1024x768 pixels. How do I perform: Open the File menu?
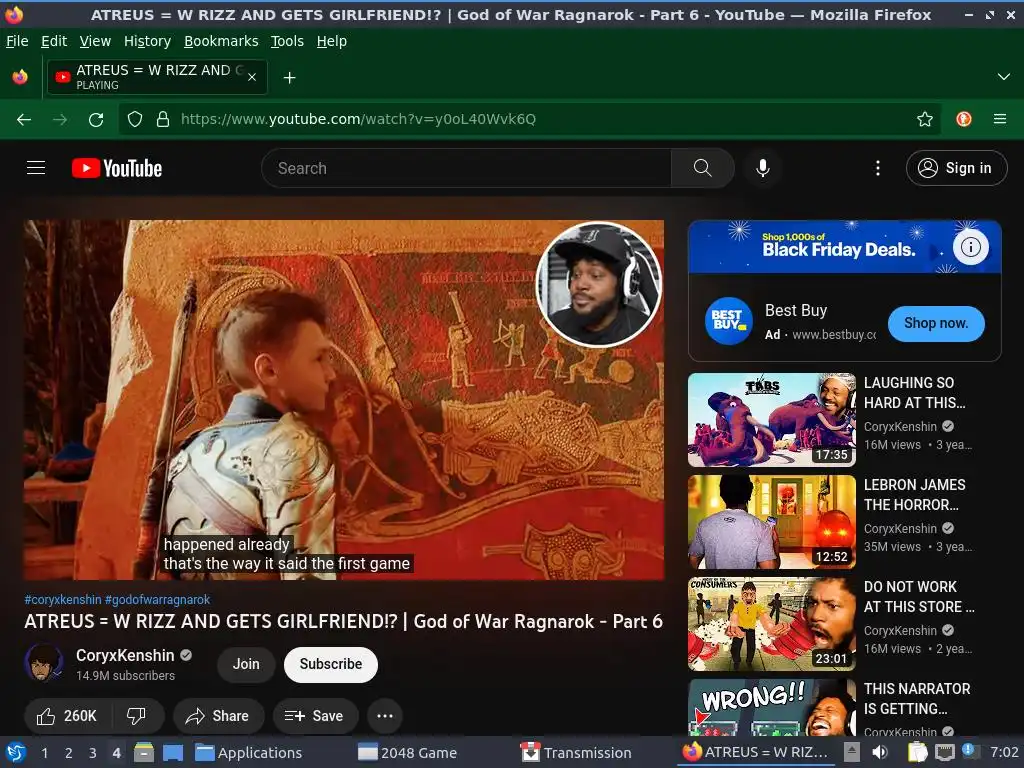click(17, 41)
